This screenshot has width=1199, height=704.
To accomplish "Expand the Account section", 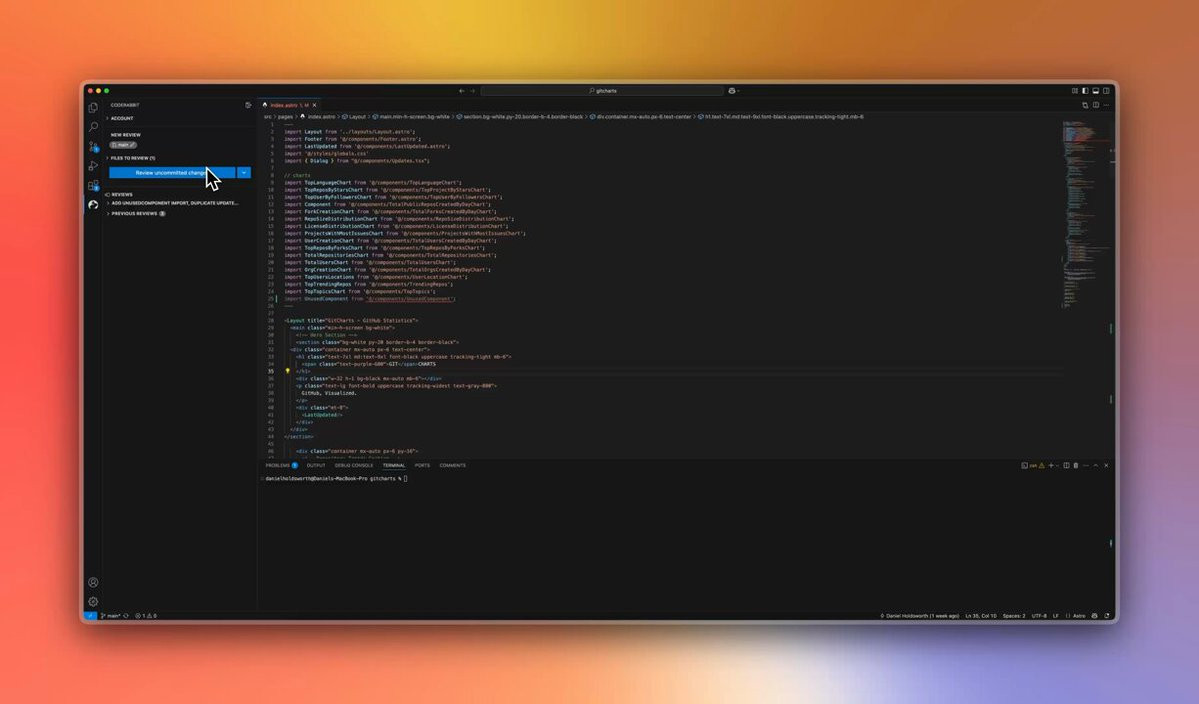I will click(x=120, y=118).
